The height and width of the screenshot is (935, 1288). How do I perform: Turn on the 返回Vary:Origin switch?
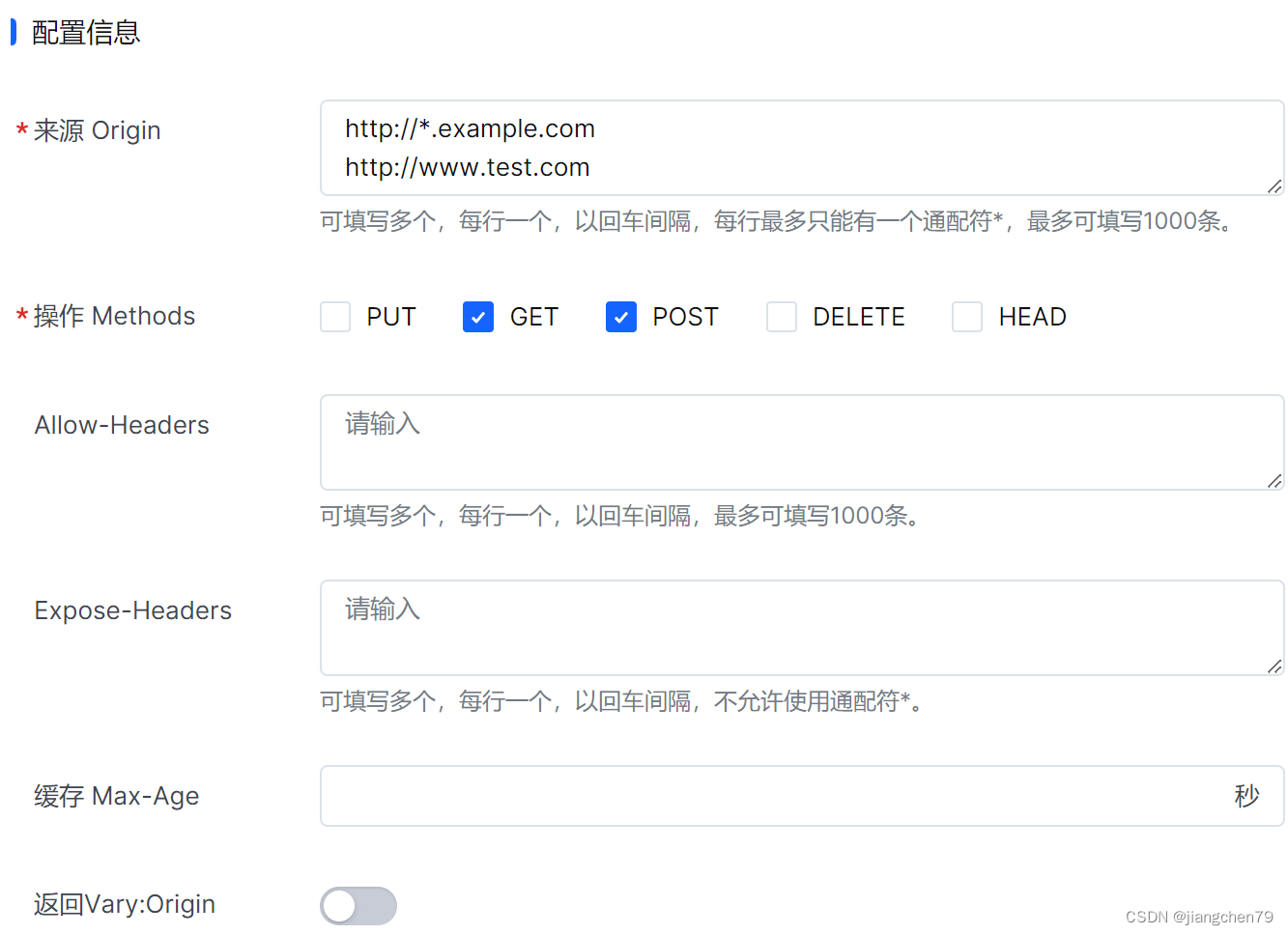358,905
